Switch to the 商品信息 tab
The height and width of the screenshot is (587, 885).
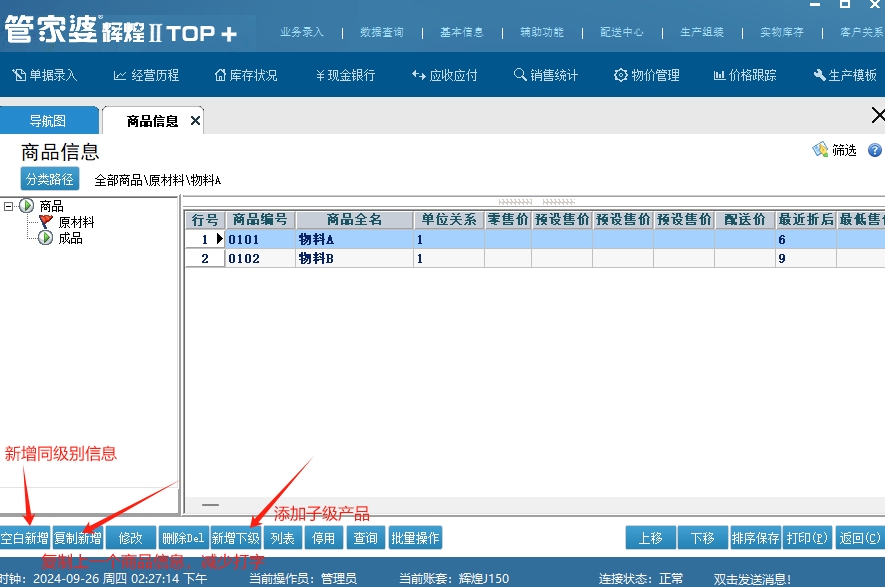coord(152,121)
